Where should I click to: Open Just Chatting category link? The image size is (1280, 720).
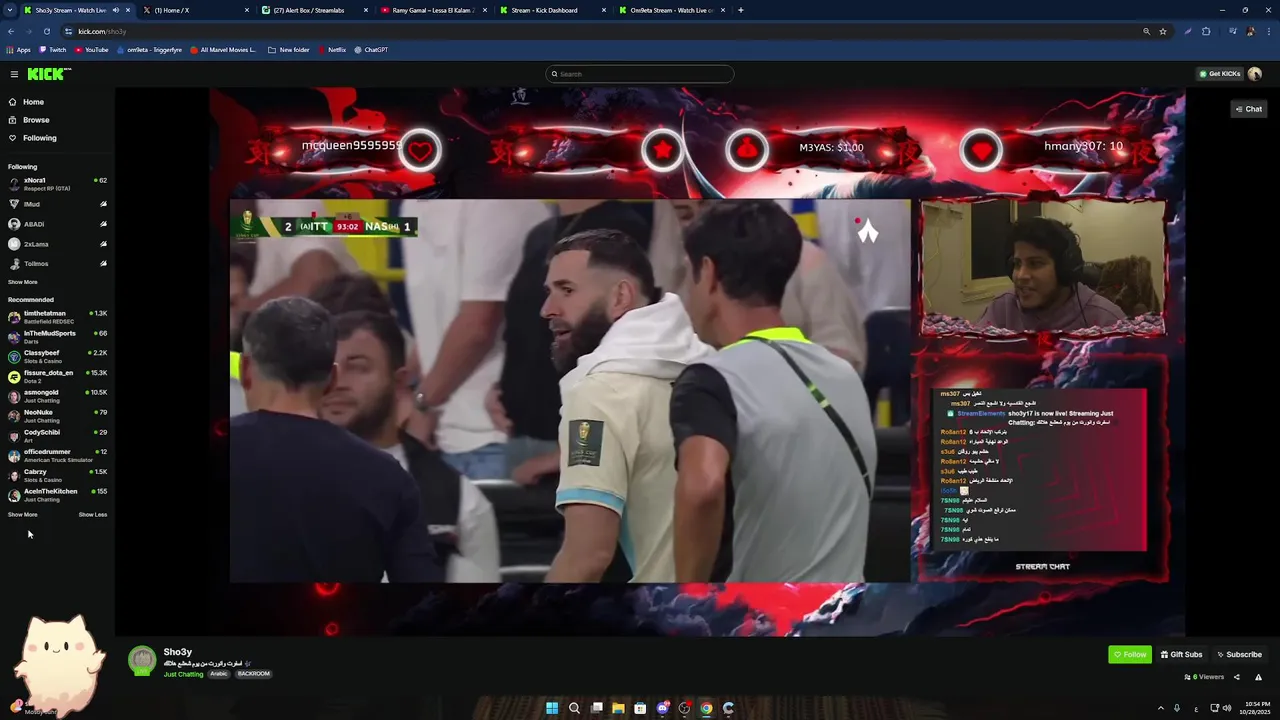[x=183, y=674]
